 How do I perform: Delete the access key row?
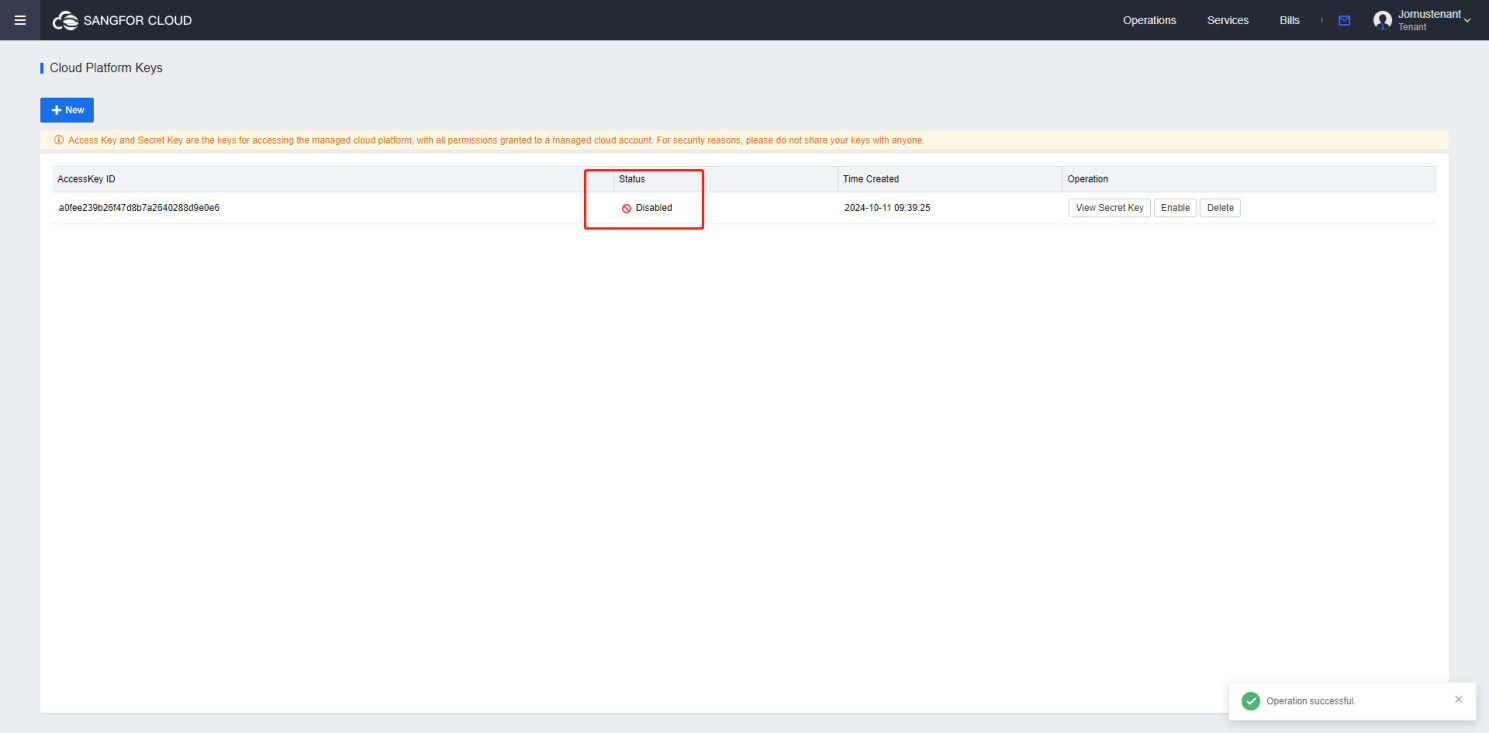coord(1220,208)
